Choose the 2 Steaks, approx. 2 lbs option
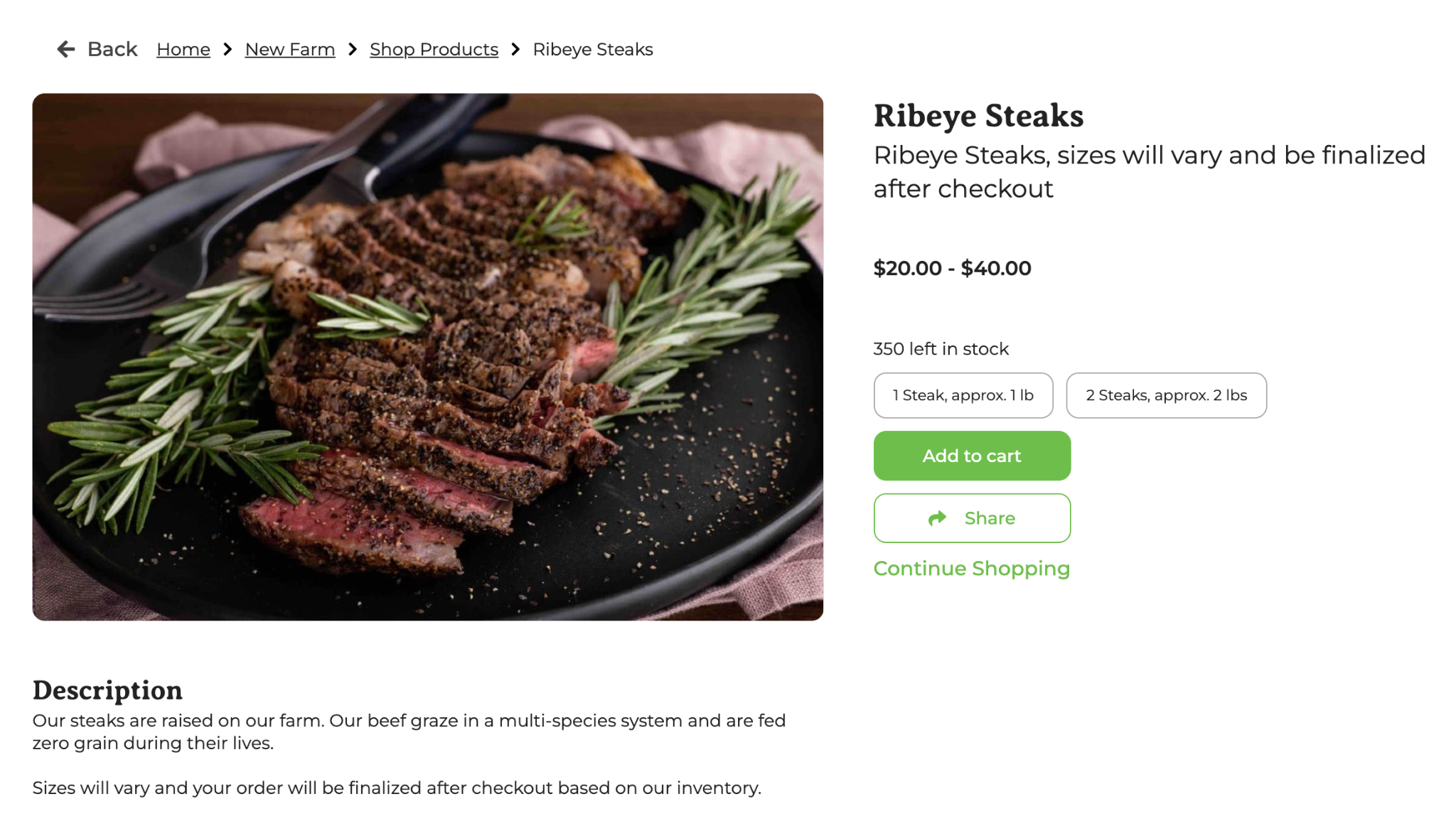Viewport: 1456px width, 836px height. (1166, 395)
